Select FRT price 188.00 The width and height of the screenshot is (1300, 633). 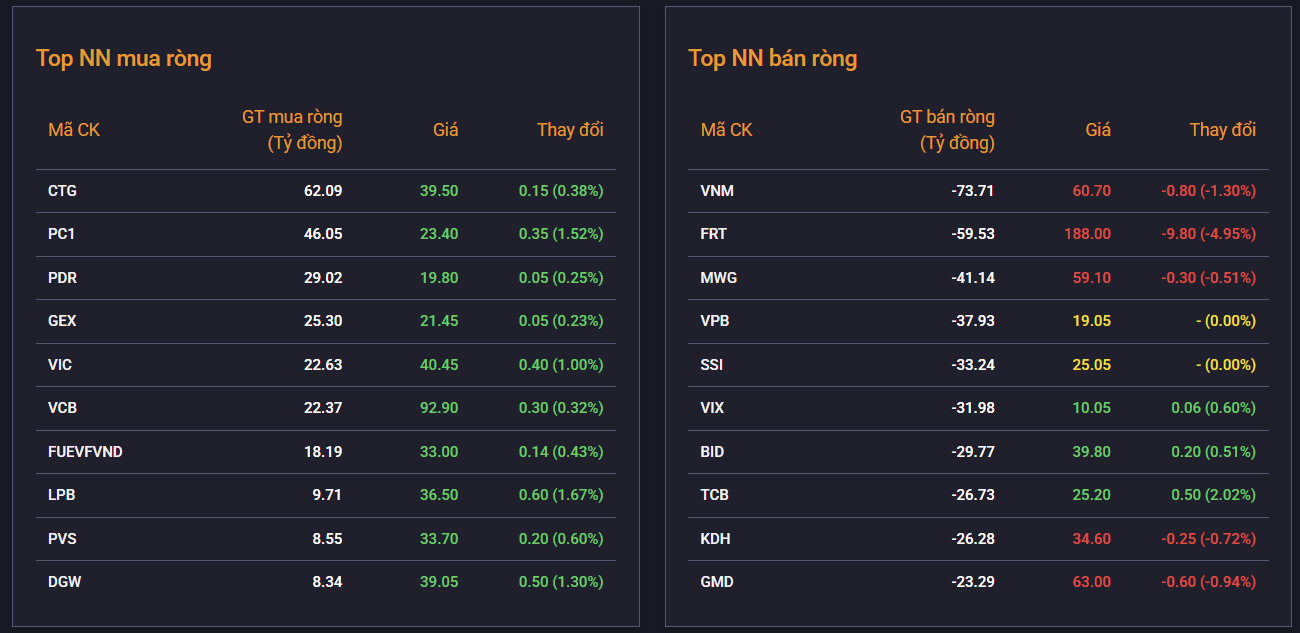(1088, 234)
